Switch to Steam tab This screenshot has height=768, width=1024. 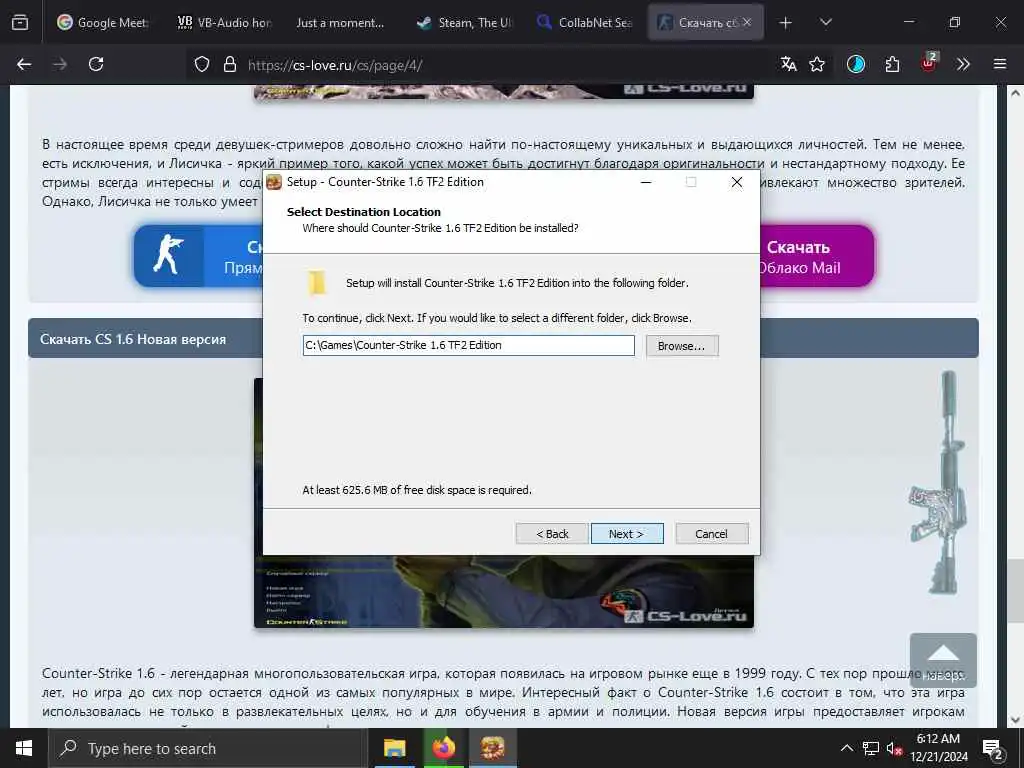464,22
